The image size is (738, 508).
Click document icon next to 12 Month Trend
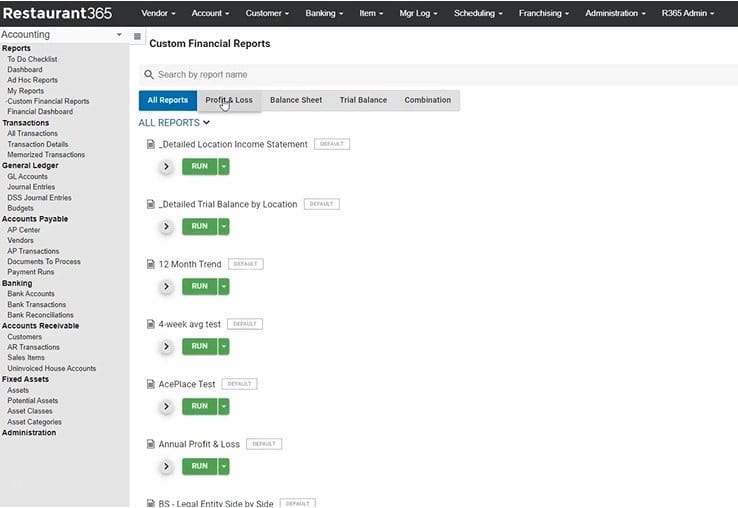point(151,264)
